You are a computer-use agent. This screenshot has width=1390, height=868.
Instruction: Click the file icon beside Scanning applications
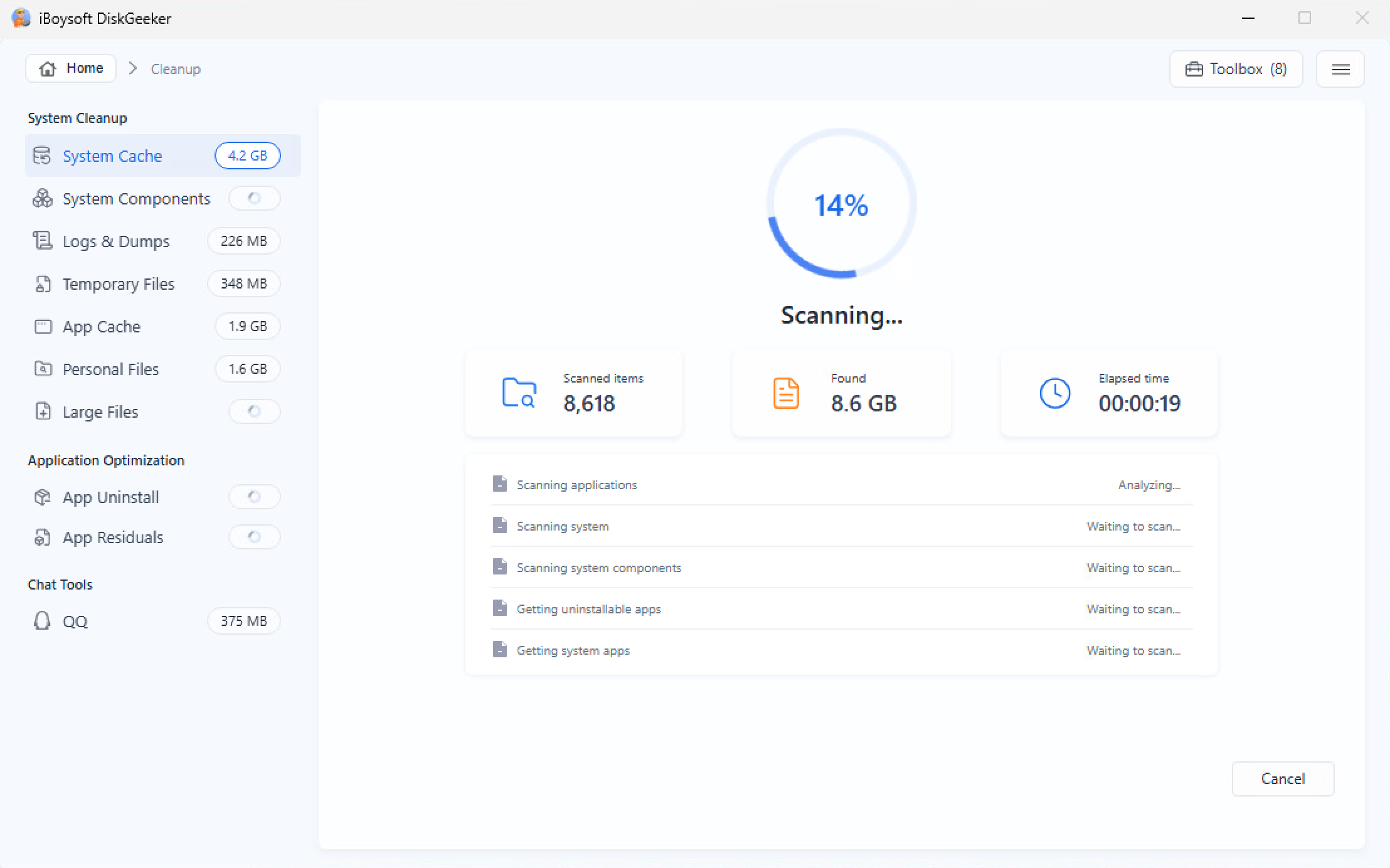click(x=499, y=484)
